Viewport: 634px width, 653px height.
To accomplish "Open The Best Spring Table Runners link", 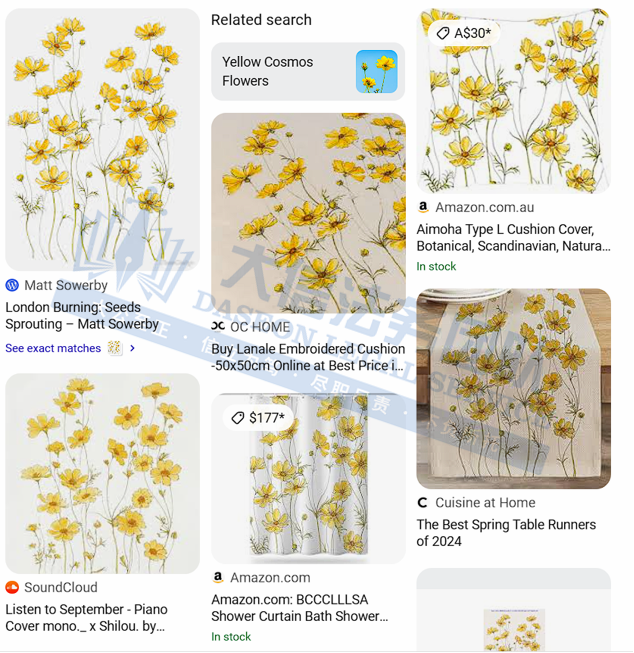I will pos(506,533).
